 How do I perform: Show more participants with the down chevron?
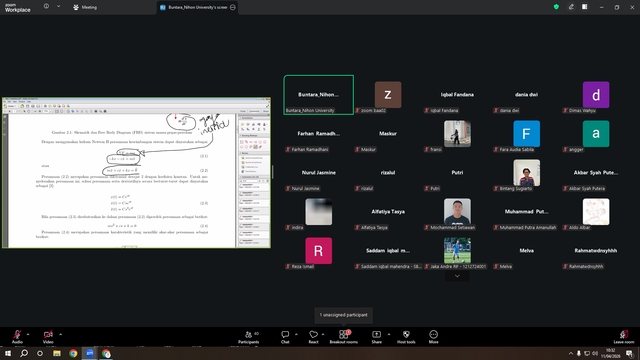tap(457, 276)
